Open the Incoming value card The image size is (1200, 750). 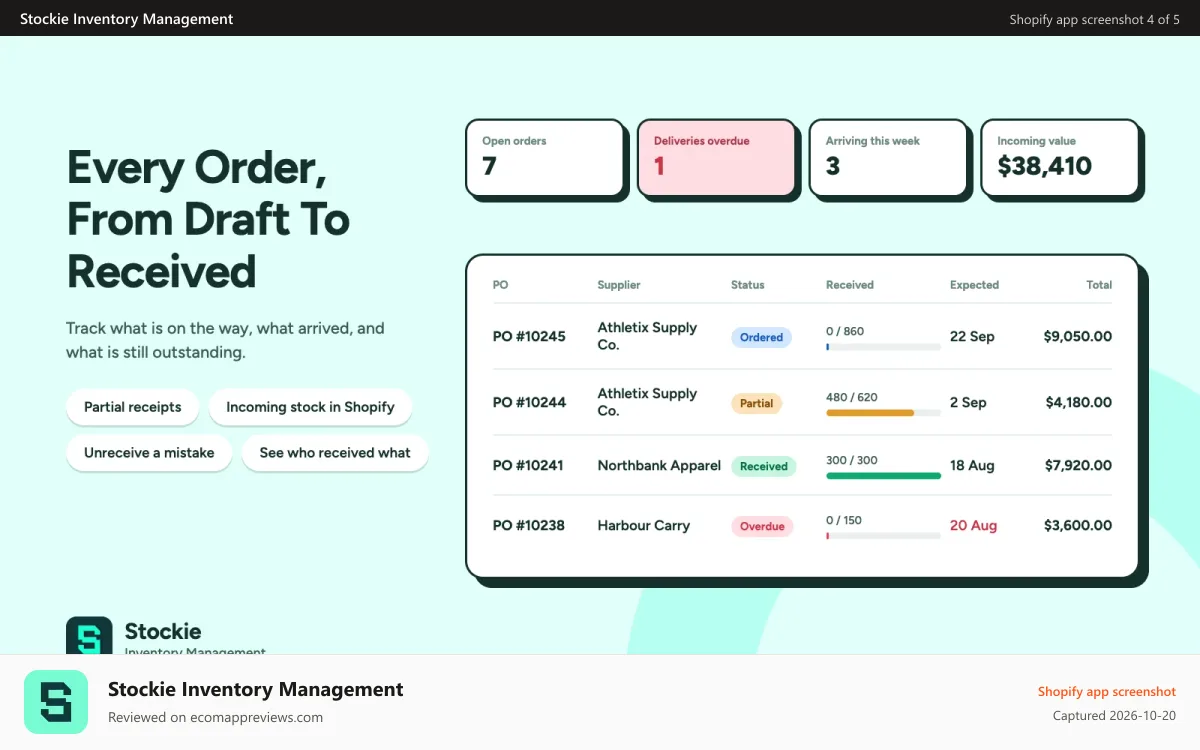pos(1060,158)
